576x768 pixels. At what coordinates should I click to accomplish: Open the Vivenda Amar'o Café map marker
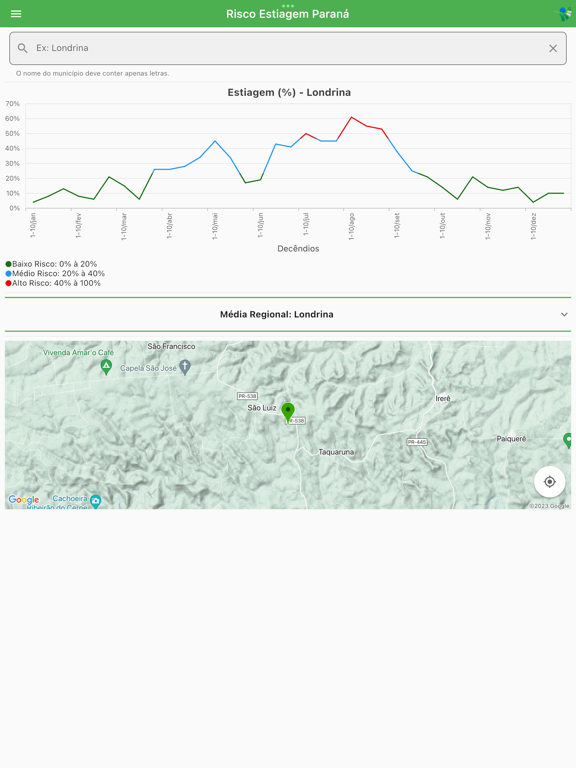[106, 366]
